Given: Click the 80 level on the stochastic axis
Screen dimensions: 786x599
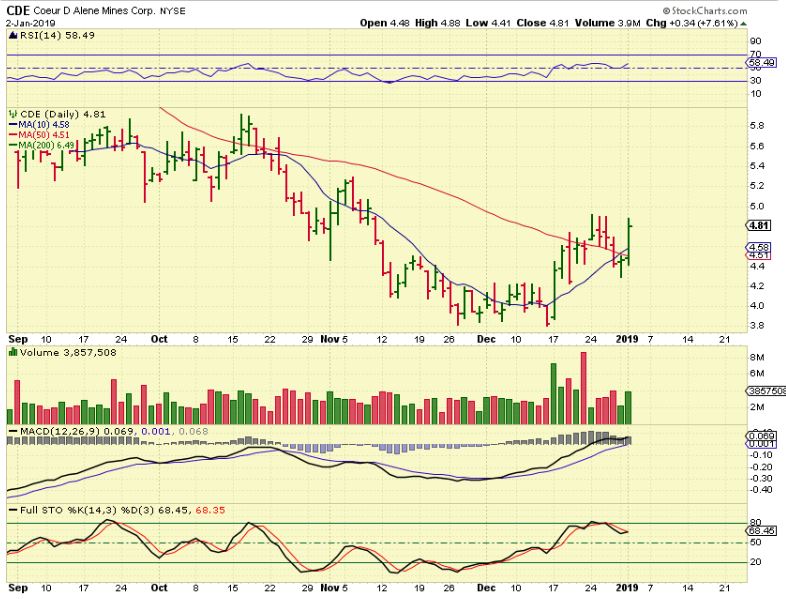Looking at the screenshot, I should click(x=755, y=523).
